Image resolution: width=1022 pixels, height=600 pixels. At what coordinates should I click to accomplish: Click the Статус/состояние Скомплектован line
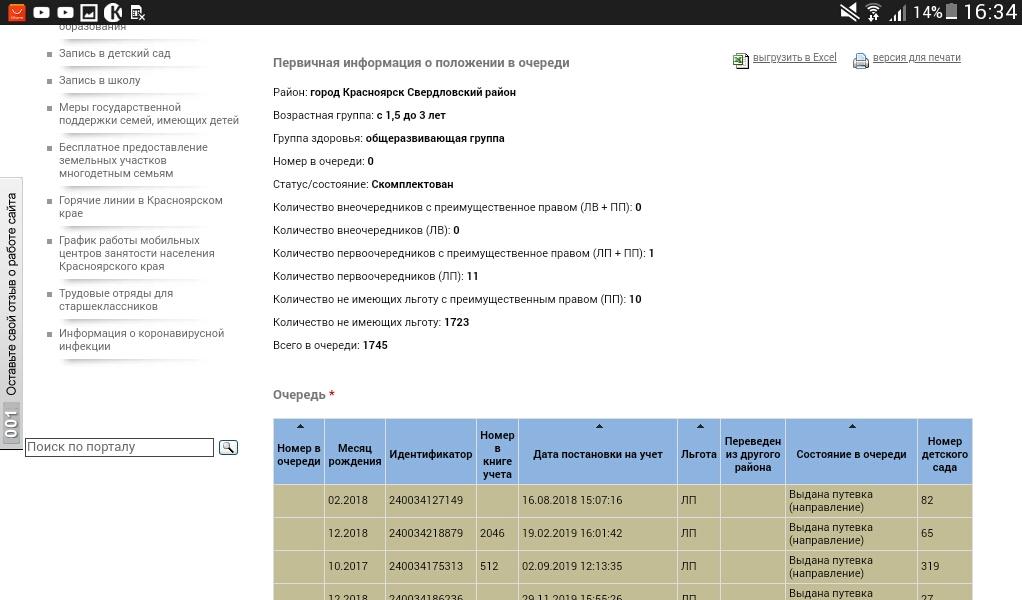(x=363, y=184)
